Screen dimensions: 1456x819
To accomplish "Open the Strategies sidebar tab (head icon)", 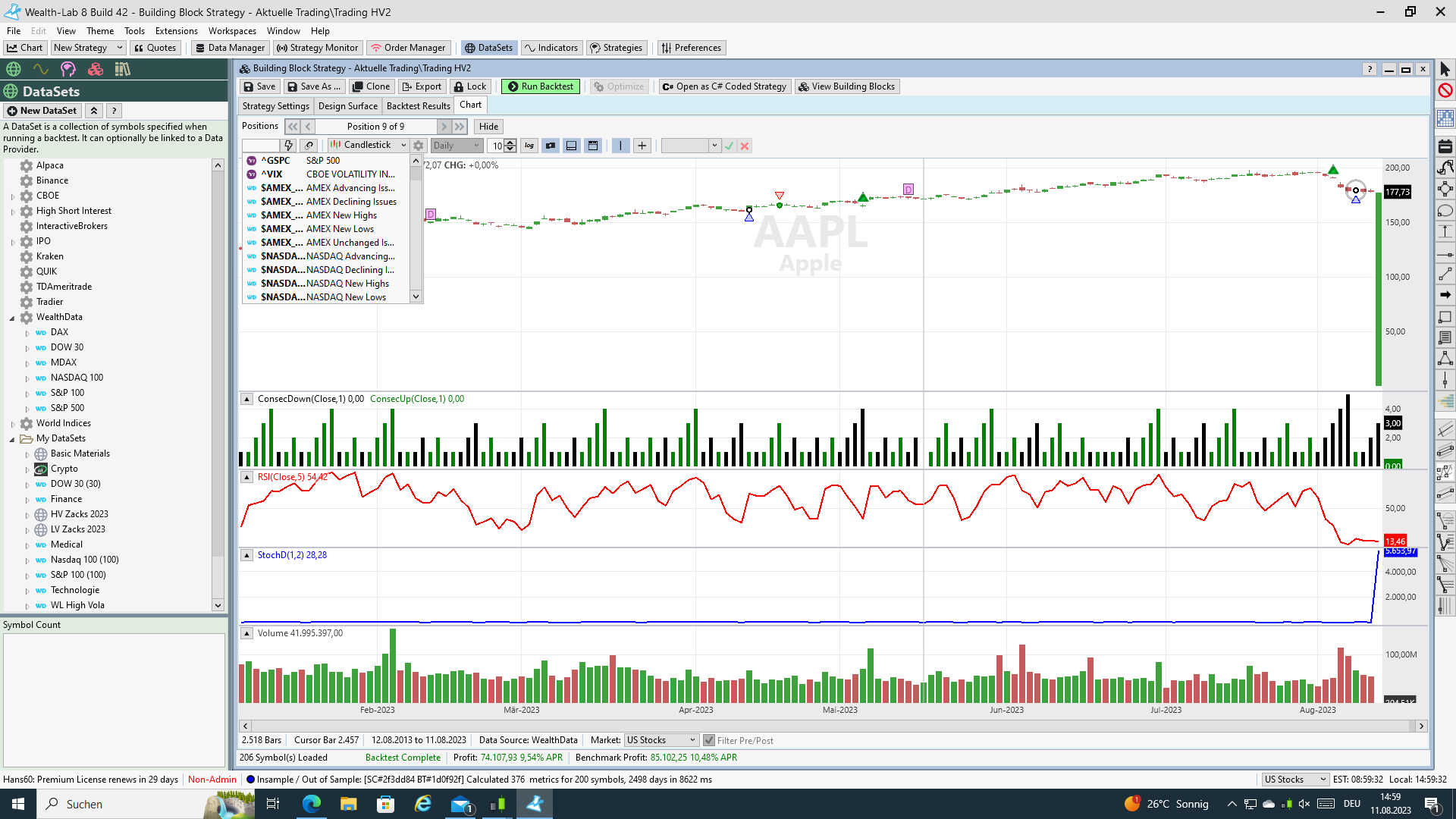I will click(x=68, y=69).
